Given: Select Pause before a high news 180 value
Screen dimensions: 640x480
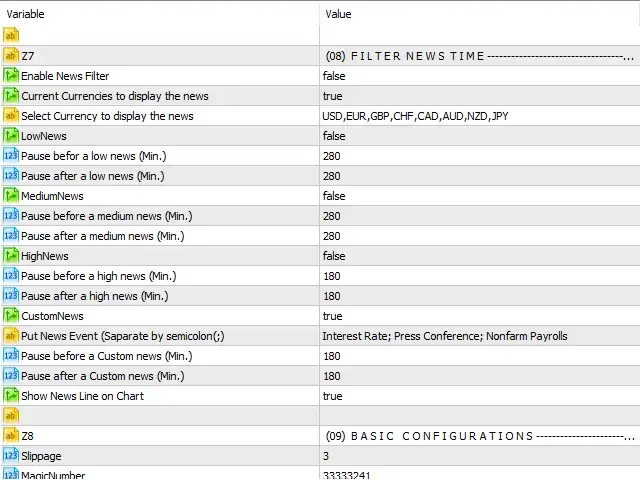Looking at the screenshot, I should pos(480,276).
